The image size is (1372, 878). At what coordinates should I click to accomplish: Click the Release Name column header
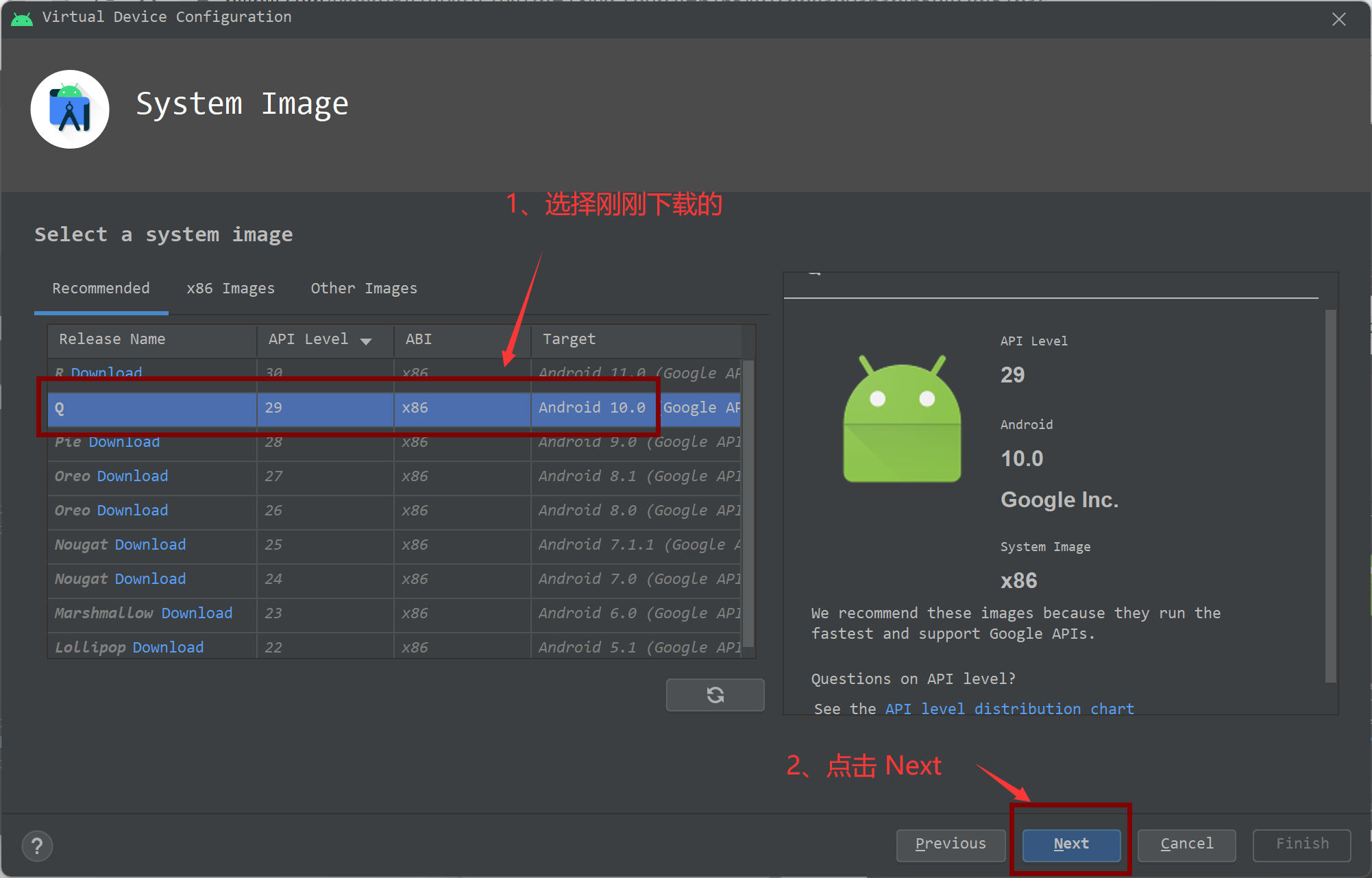152,340
